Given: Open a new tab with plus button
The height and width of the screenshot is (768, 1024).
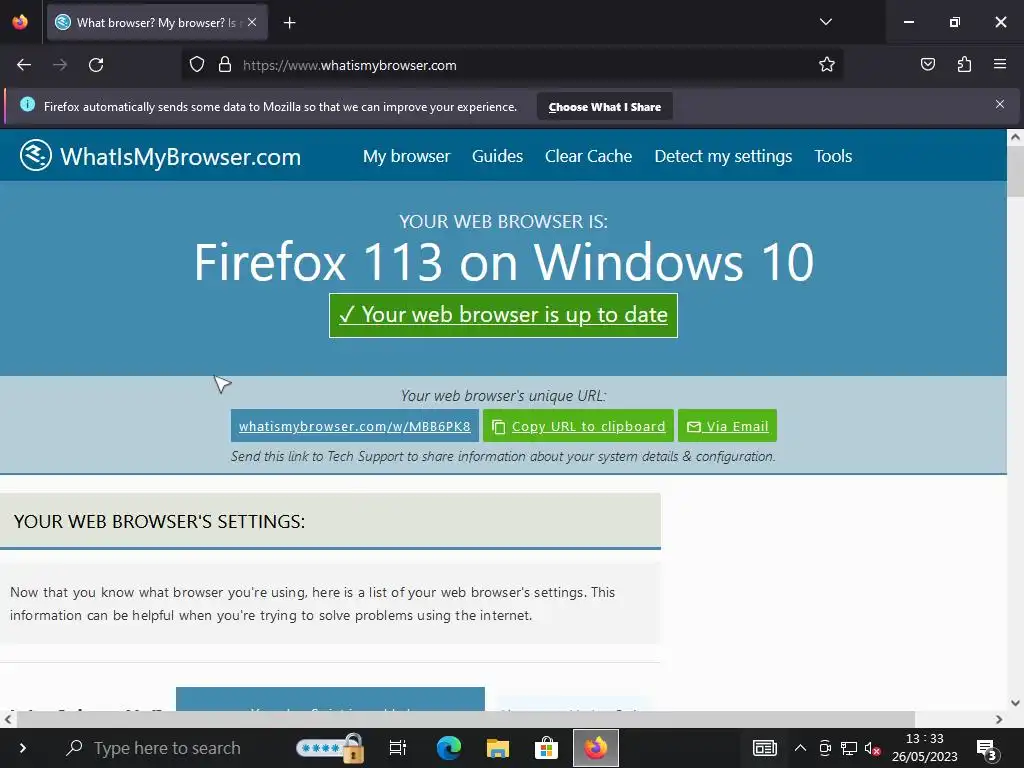Looking at the screenshot, I should 289,23.
